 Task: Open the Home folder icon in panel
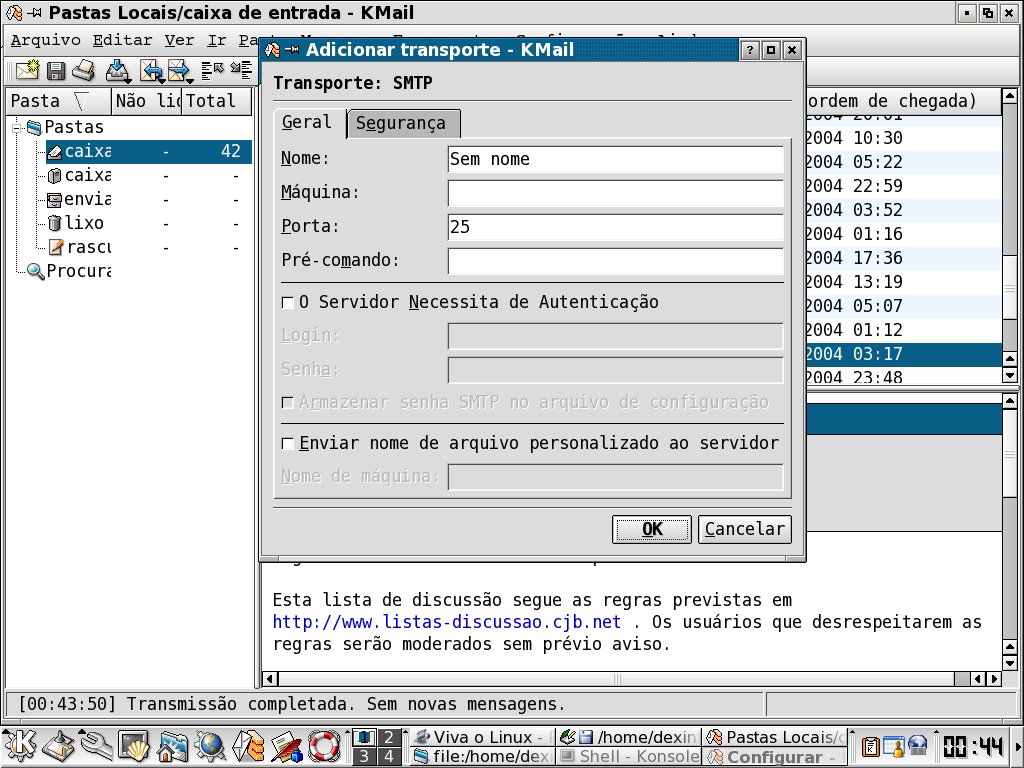(172, 746)
